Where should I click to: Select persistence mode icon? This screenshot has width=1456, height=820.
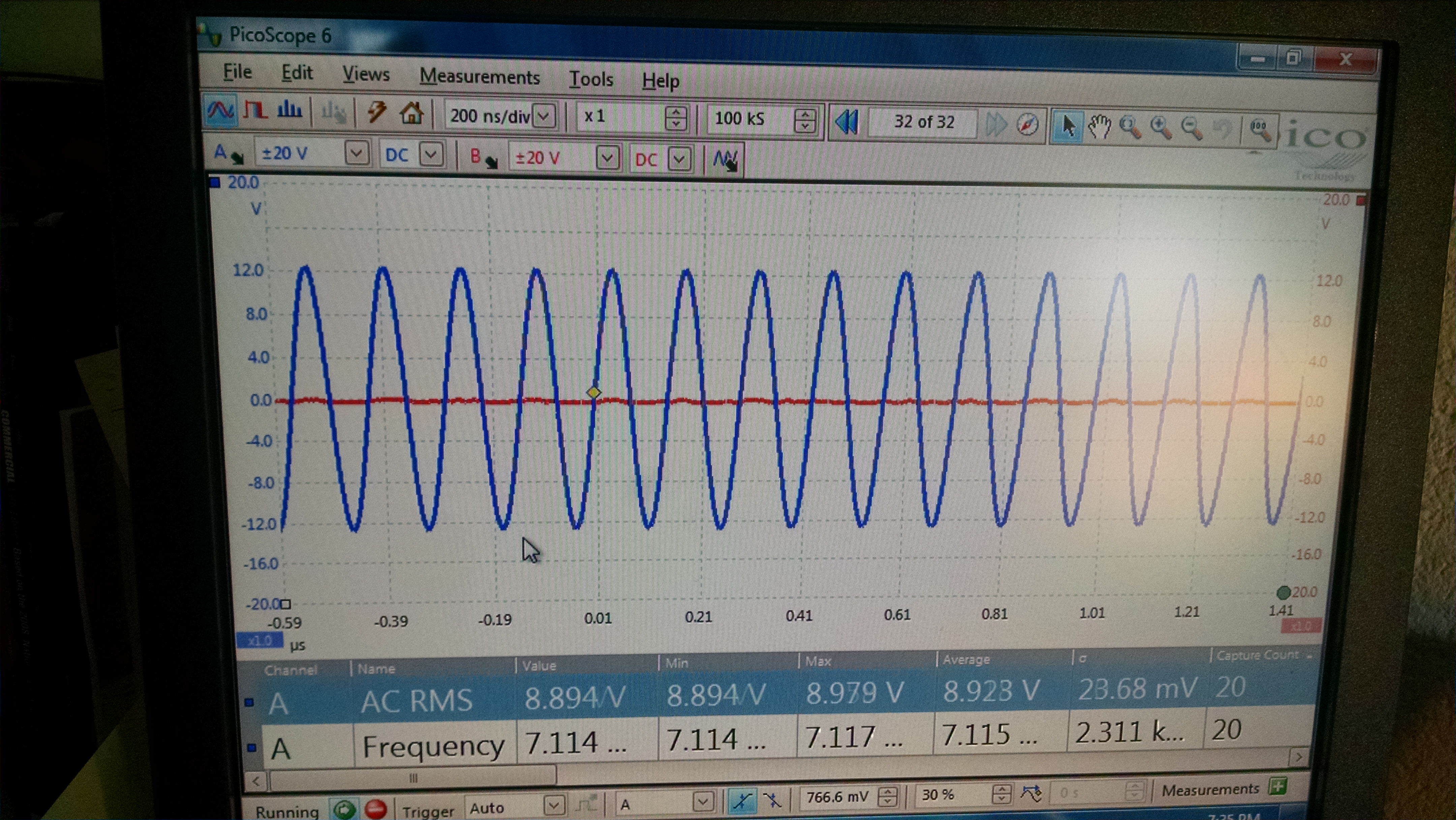[x=255, y=110]
